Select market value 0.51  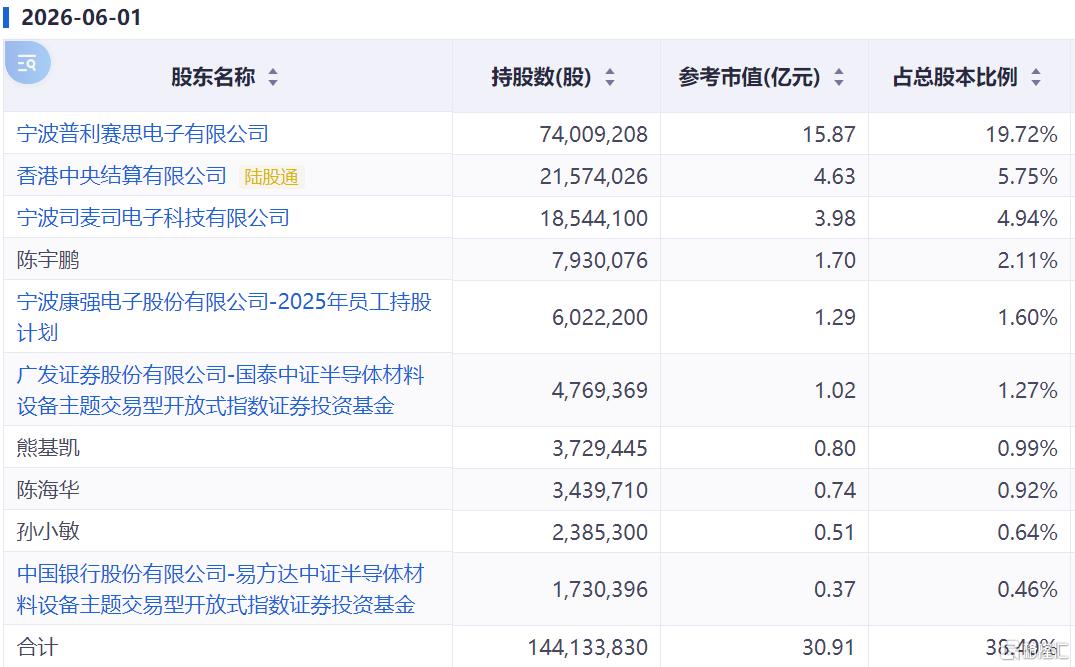(834, 532)
